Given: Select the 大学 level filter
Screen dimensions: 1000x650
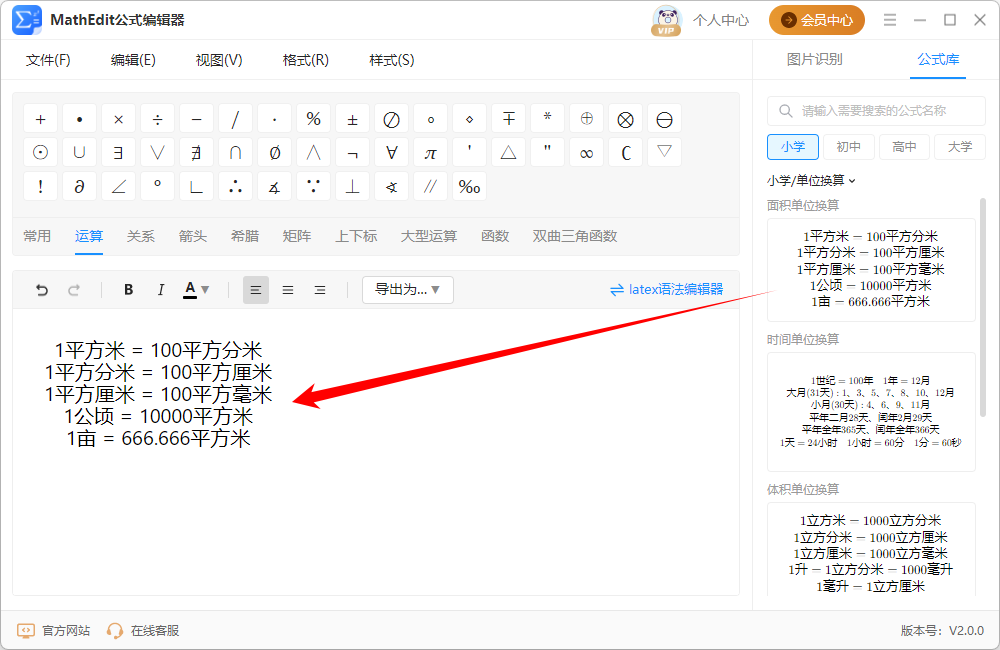Looking at the screenshot, I should pos(960,147).
